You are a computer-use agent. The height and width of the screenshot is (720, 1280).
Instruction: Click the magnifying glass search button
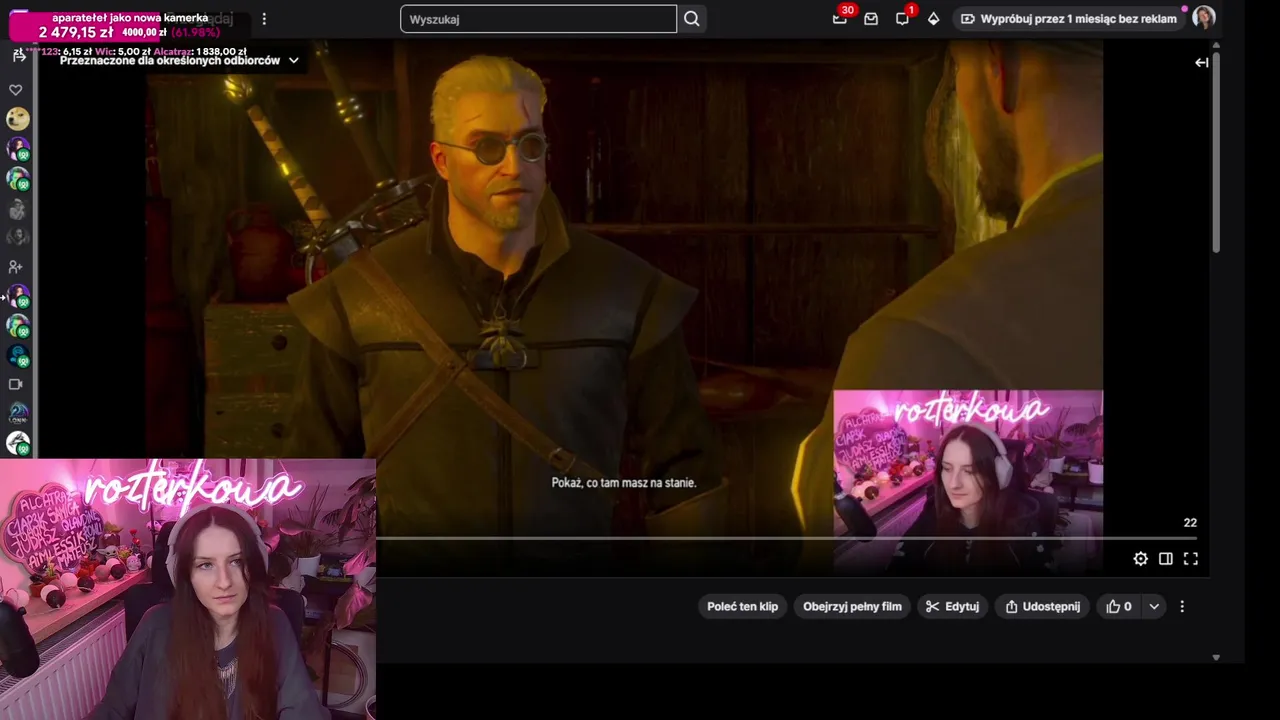(x=692, y=19)
